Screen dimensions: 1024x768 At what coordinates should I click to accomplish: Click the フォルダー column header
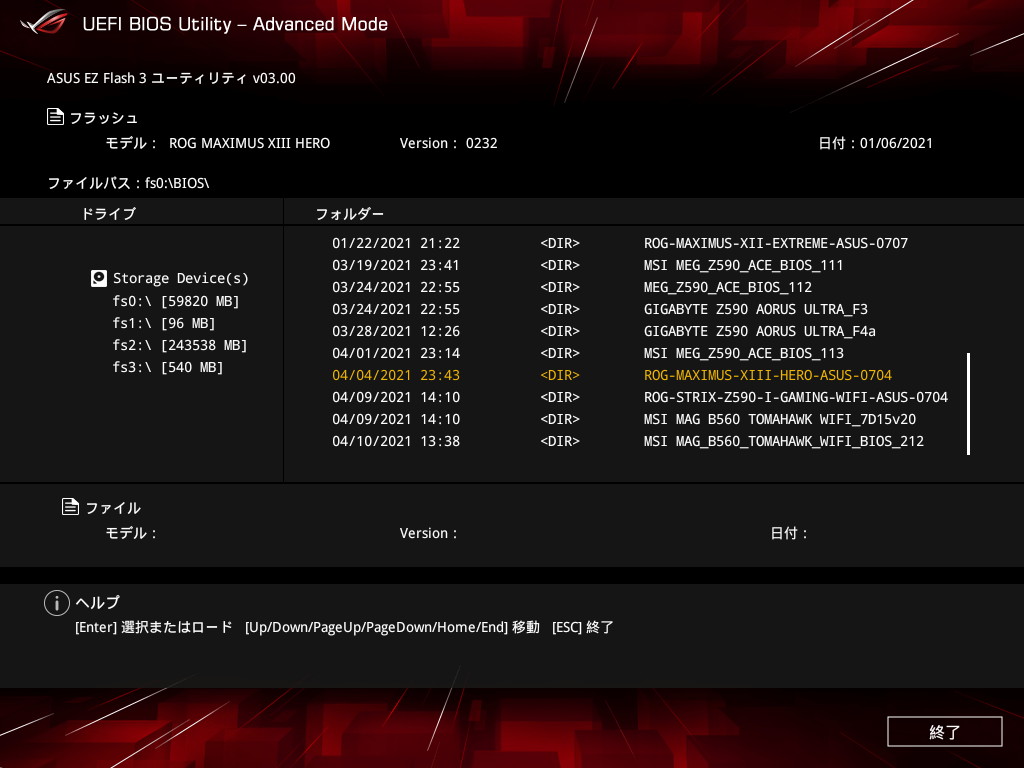[349, 214]
